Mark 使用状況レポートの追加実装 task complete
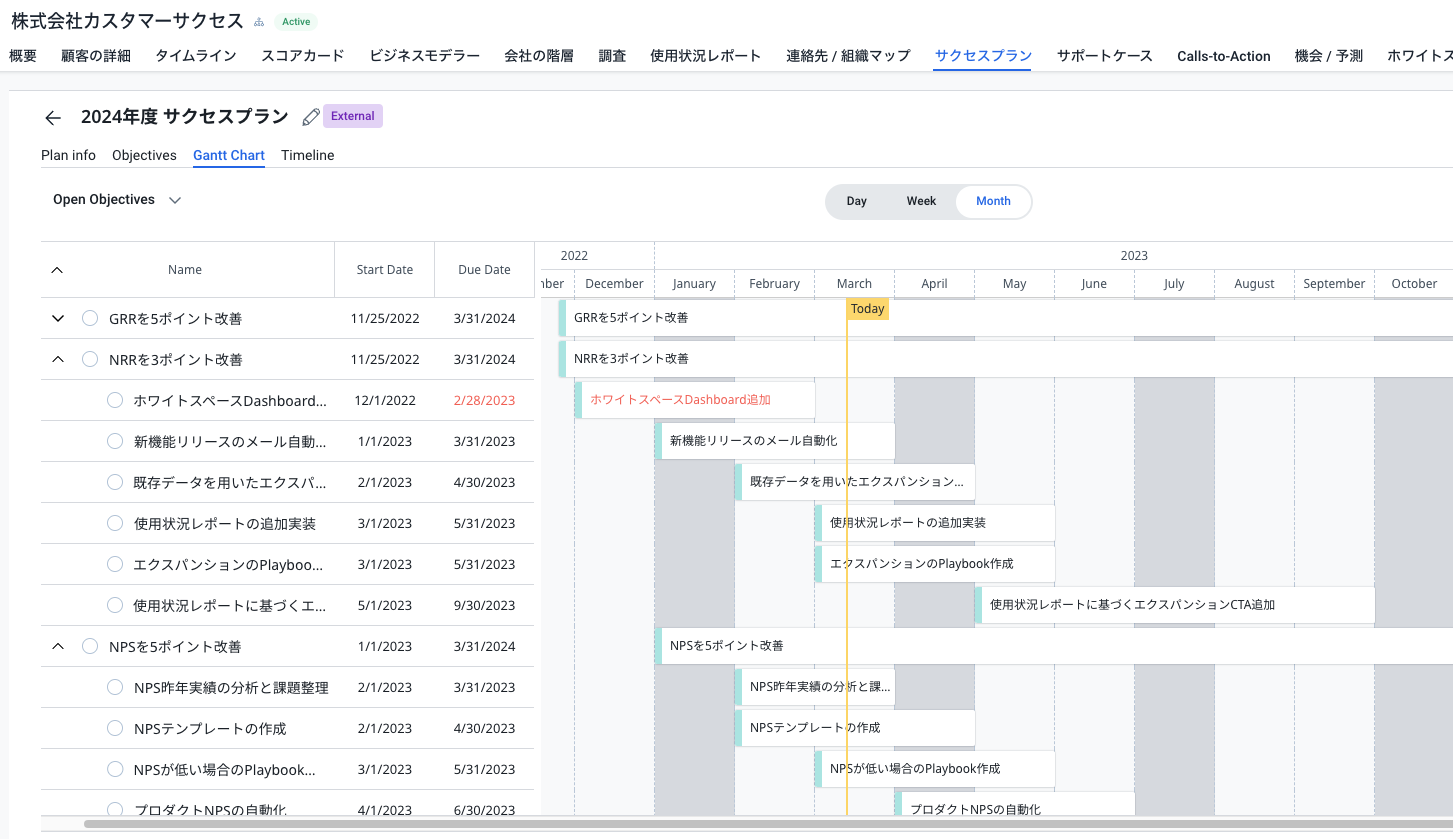 (115, 524)
